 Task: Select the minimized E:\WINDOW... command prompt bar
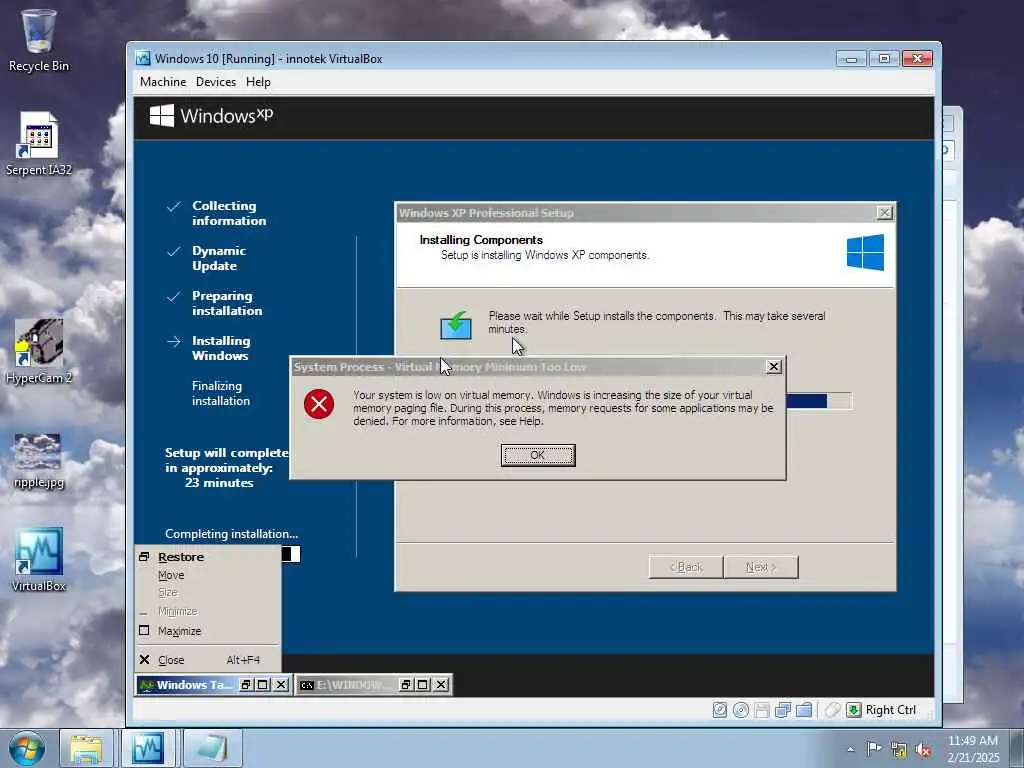(346, 684)
